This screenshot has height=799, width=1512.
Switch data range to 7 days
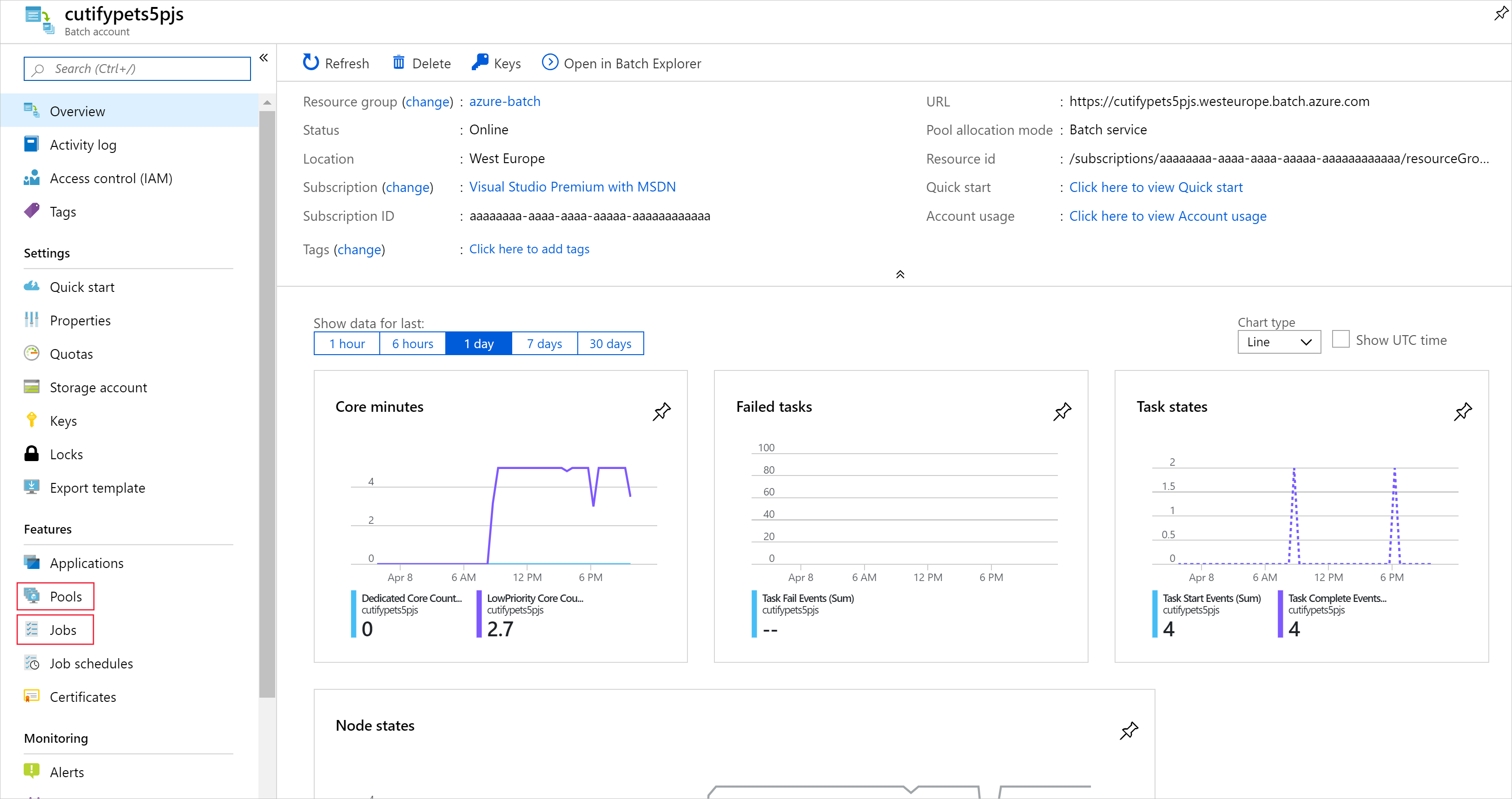[543, 343]
